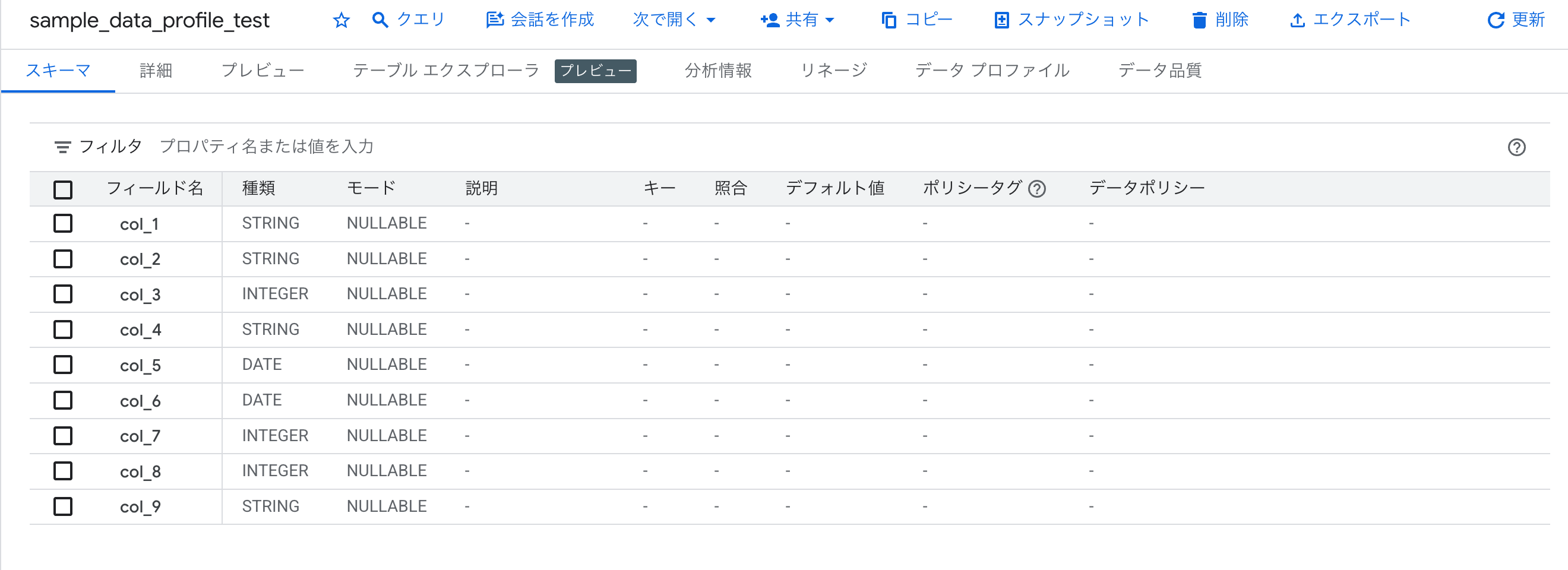Screen dimensions: 1568x570
Task: Copy the table using the コピー icon
Action: (x=889, y=20)
